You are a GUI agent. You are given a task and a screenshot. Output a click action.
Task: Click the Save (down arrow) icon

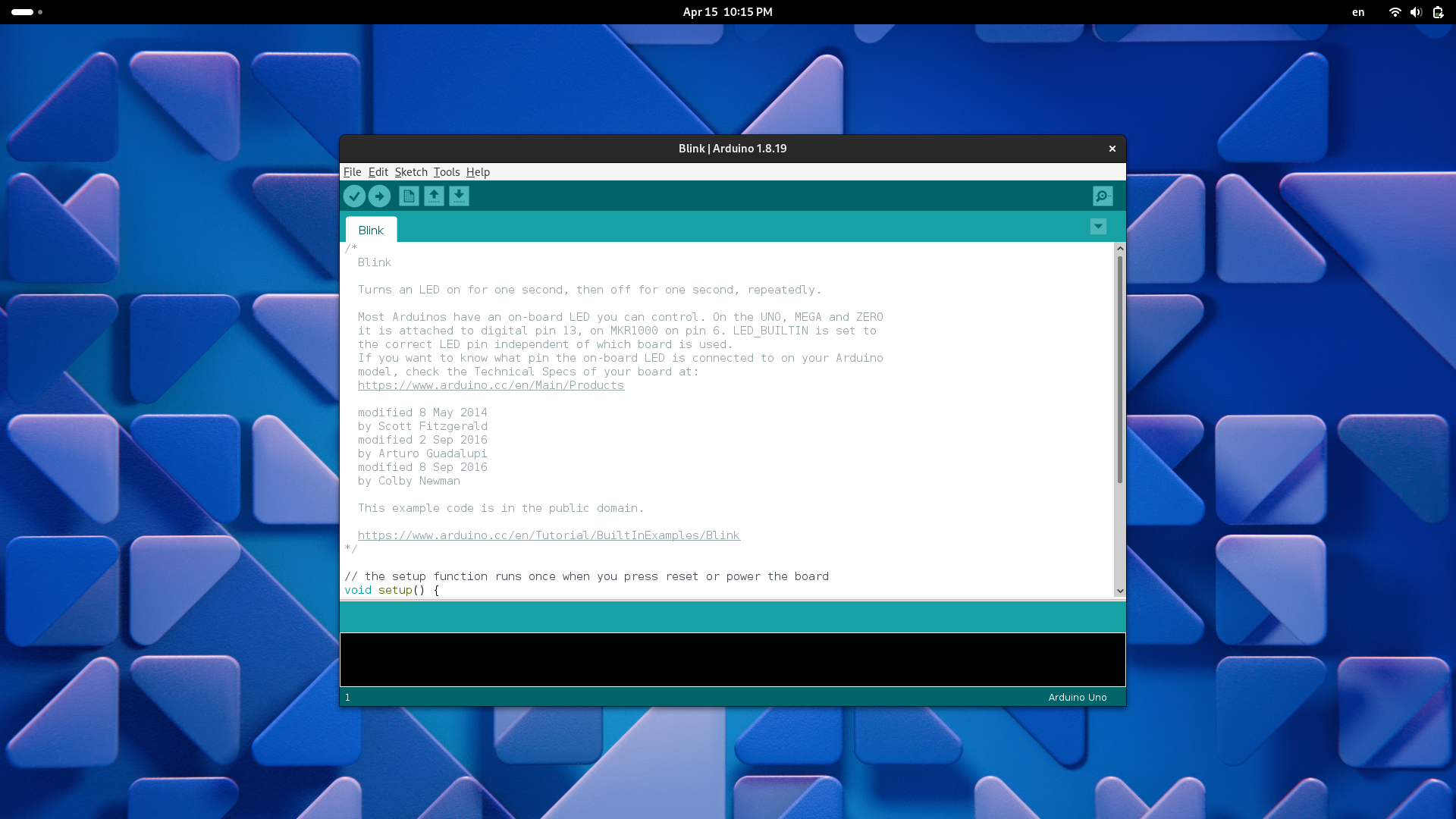[459, 195]
